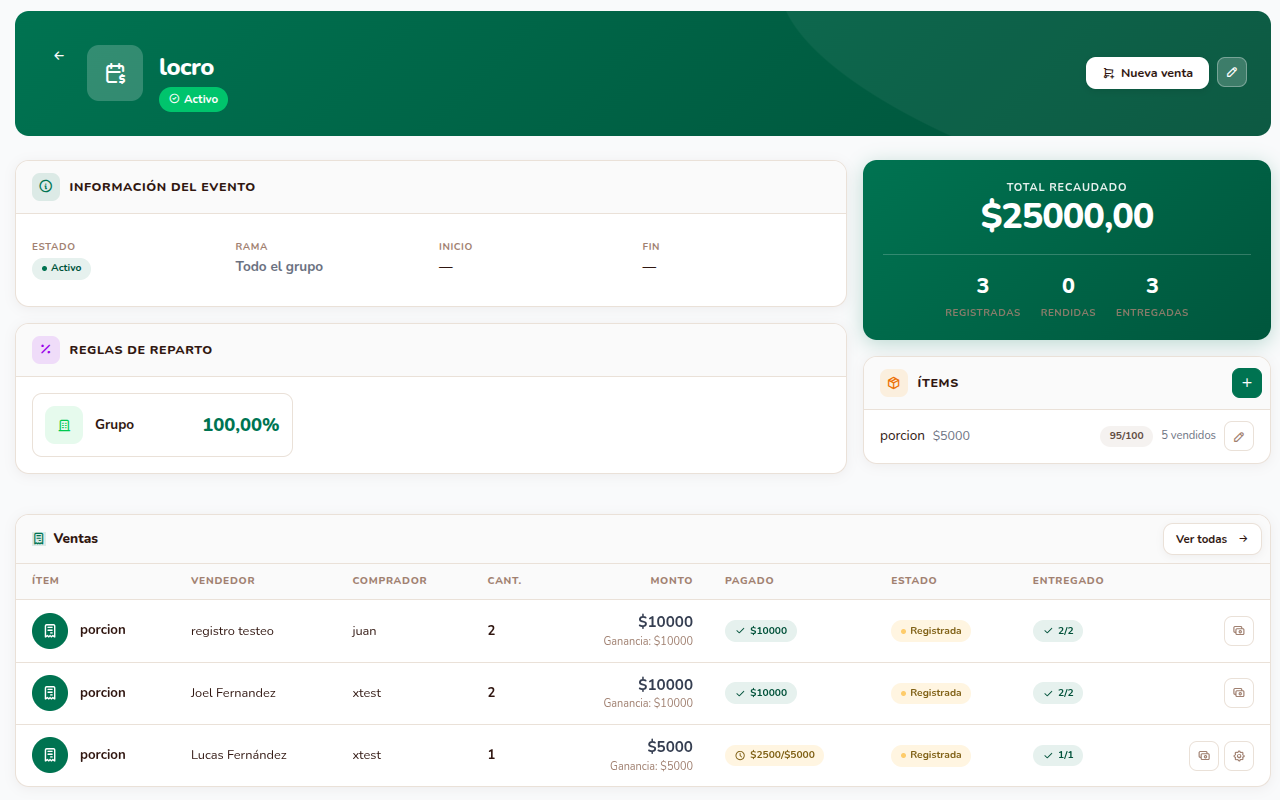This screenshot has width=1280, height=800.
Task: Click the buyer name 'juan'
Action: tap(364, 631)
